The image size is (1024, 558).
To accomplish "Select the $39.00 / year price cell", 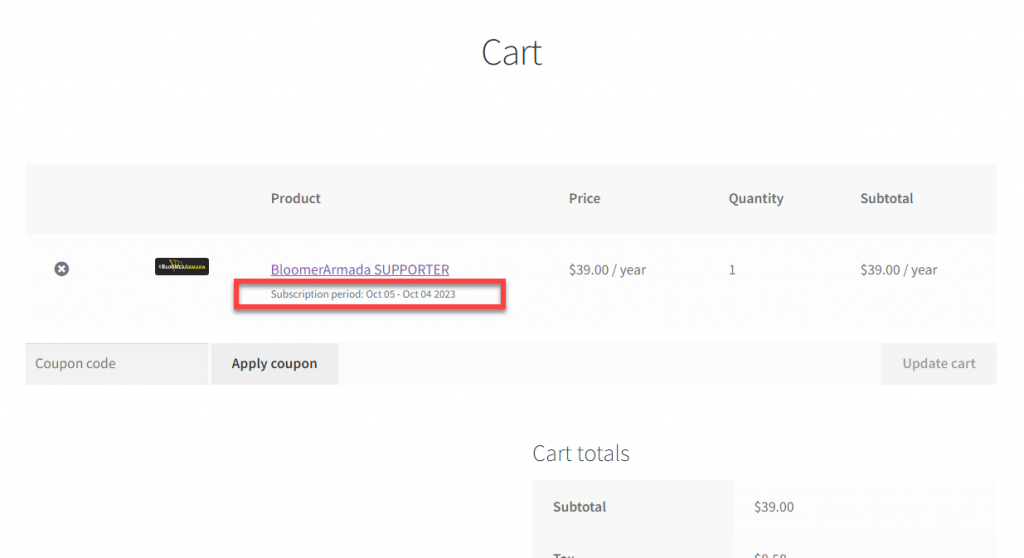I will click(x=607, y=269).
